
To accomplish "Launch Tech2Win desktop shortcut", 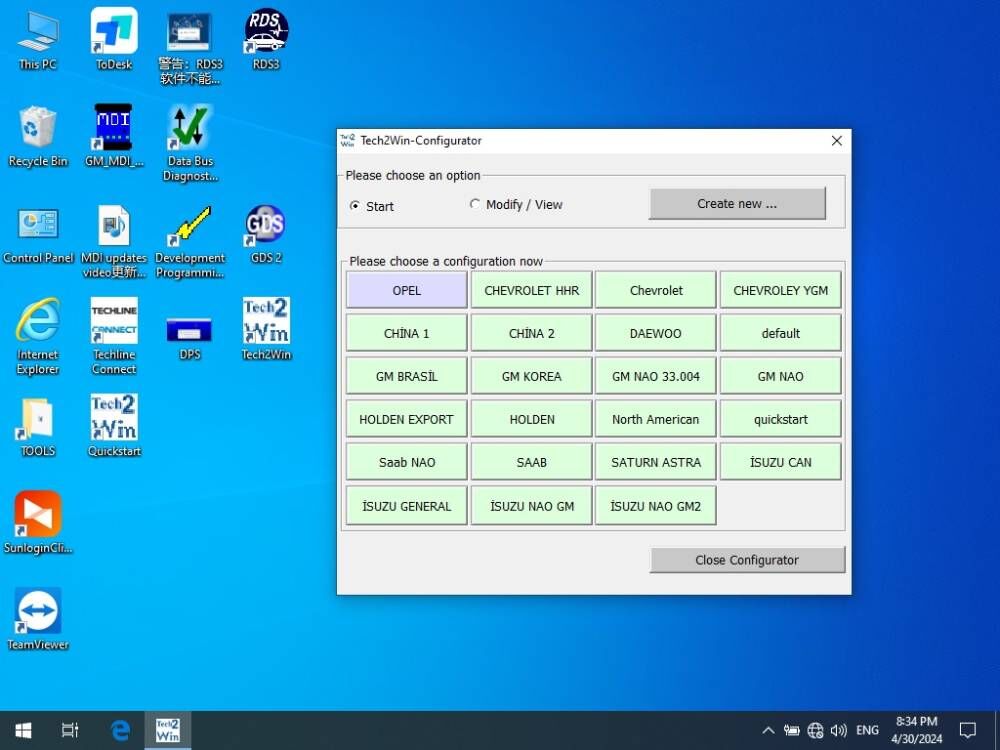I will pos(266,329).
